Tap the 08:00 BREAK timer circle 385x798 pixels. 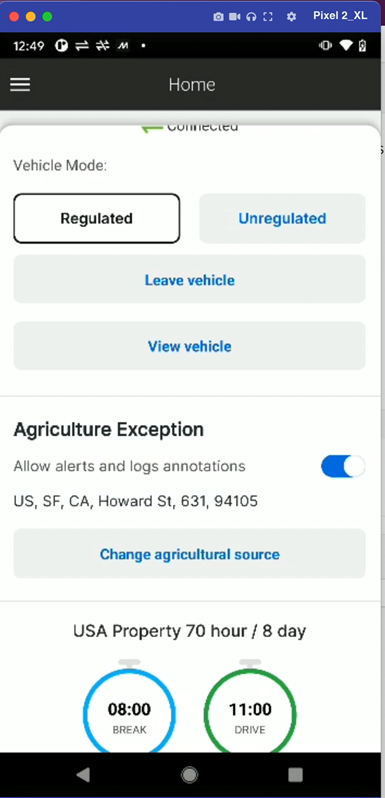click(129, 712)
